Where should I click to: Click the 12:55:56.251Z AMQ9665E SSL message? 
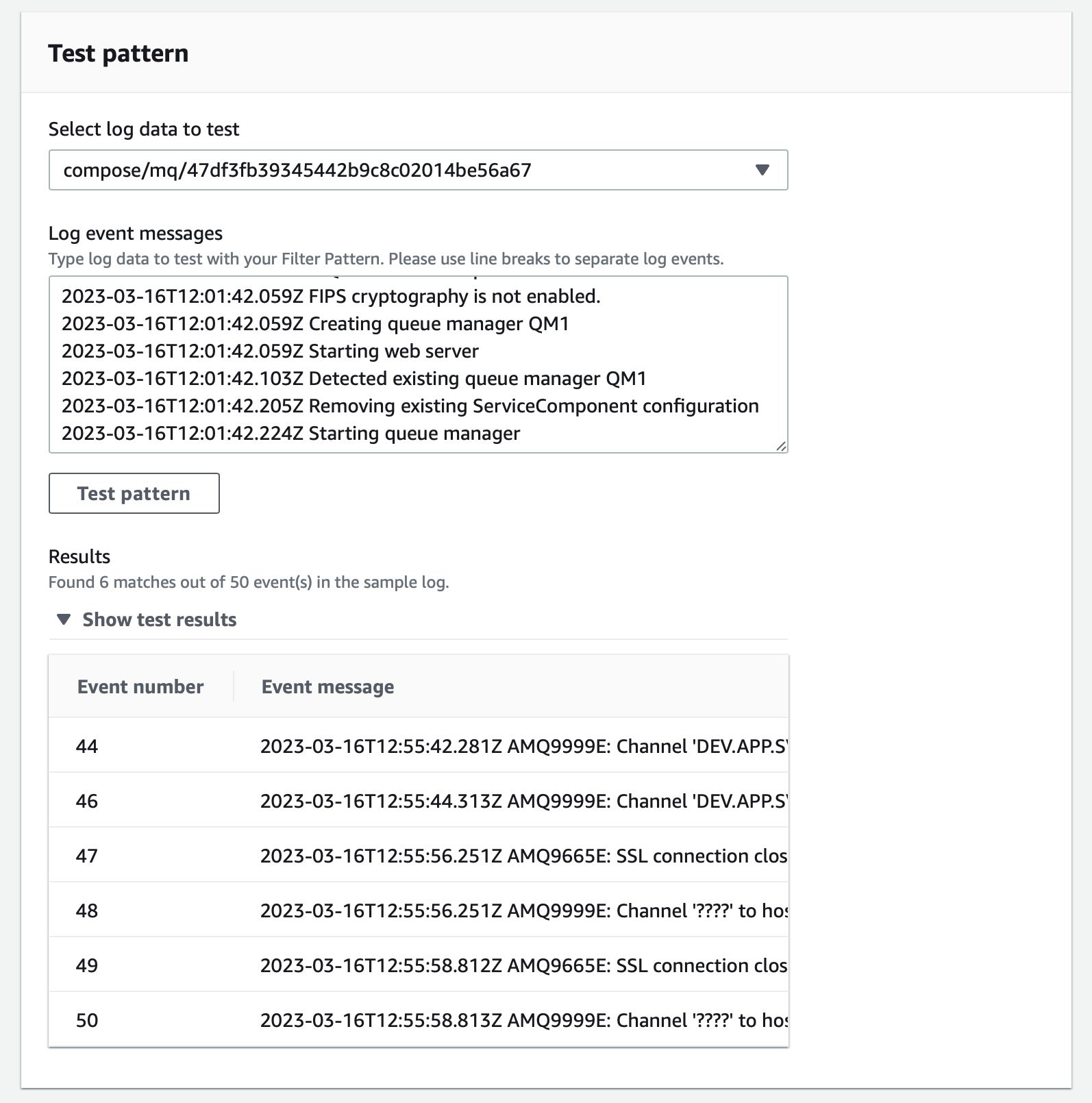[524, 856]
